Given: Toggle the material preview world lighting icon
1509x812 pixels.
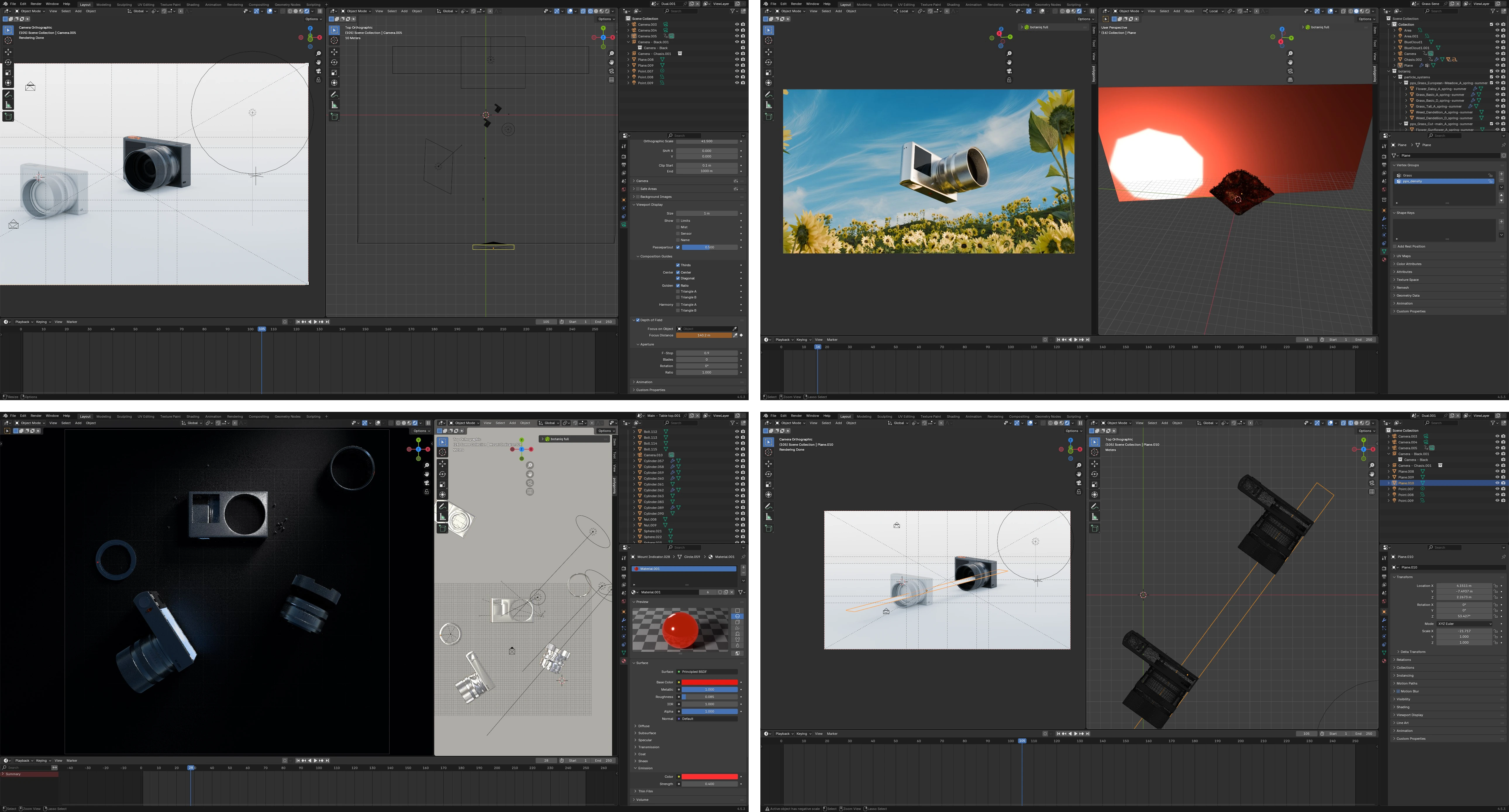Looking at the screenshot, I should point(738,653).
